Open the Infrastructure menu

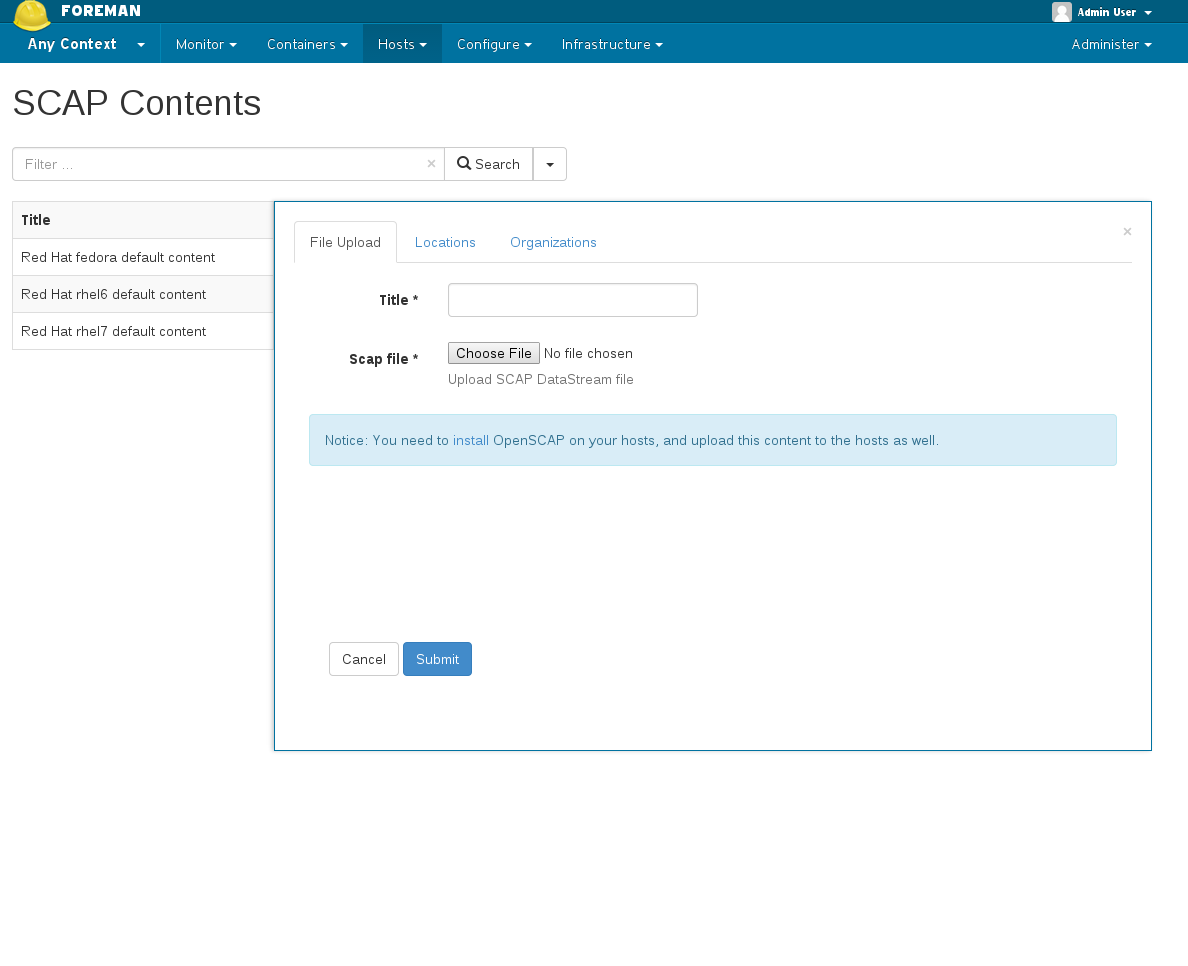point(612,44)
